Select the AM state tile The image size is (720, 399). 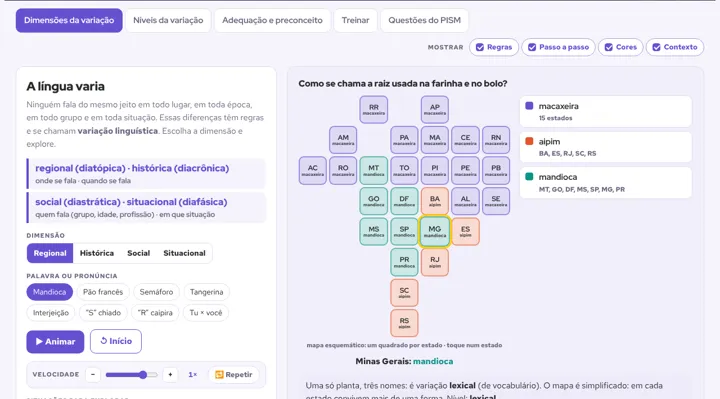(343, 140)
